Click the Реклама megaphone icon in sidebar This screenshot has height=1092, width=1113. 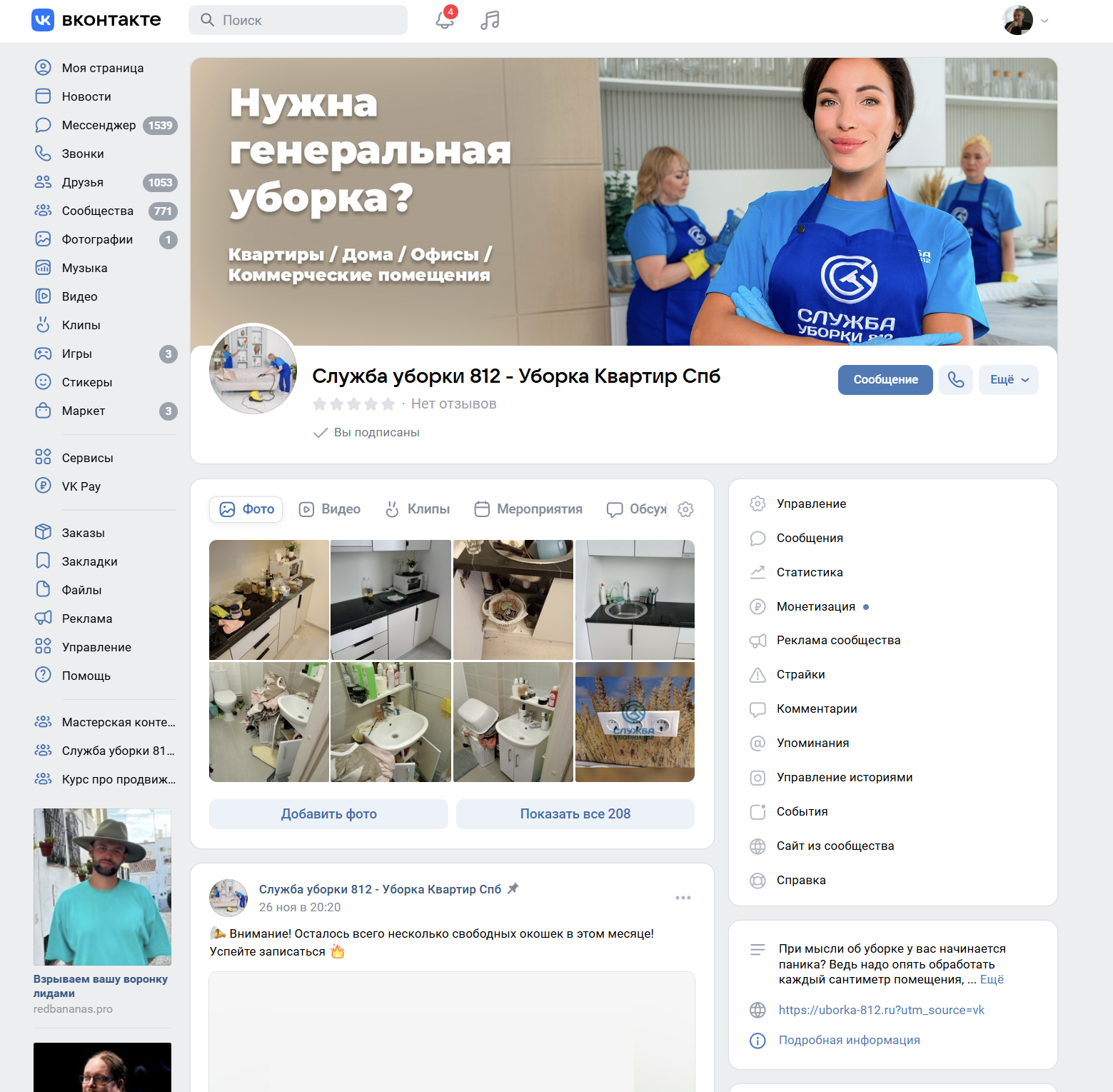[x=43, y=618]
